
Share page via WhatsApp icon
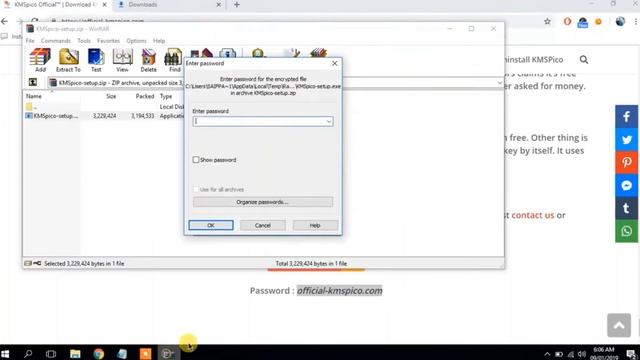point(627,231)
